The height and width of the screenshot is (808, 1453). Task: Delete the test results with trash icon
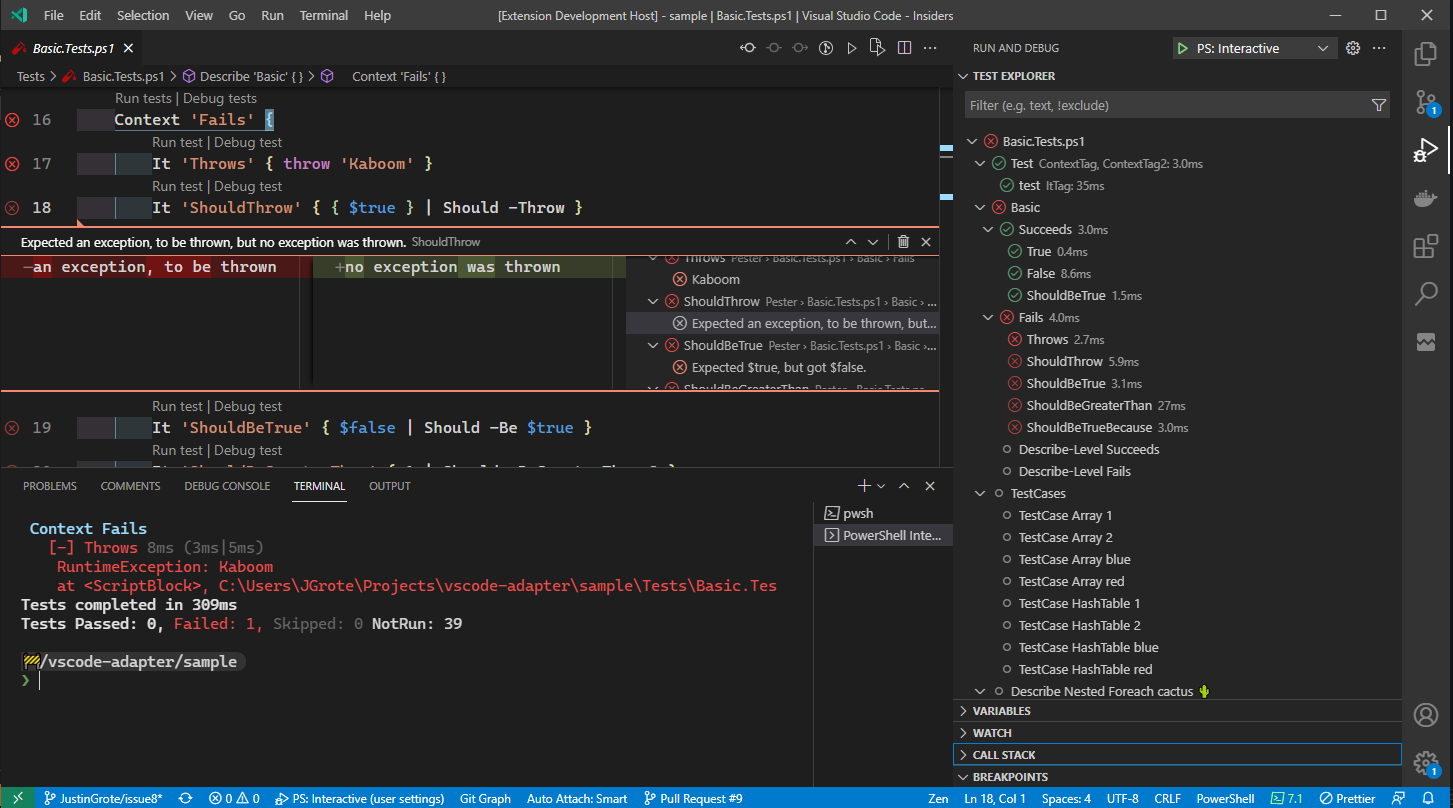coord(903,242)
